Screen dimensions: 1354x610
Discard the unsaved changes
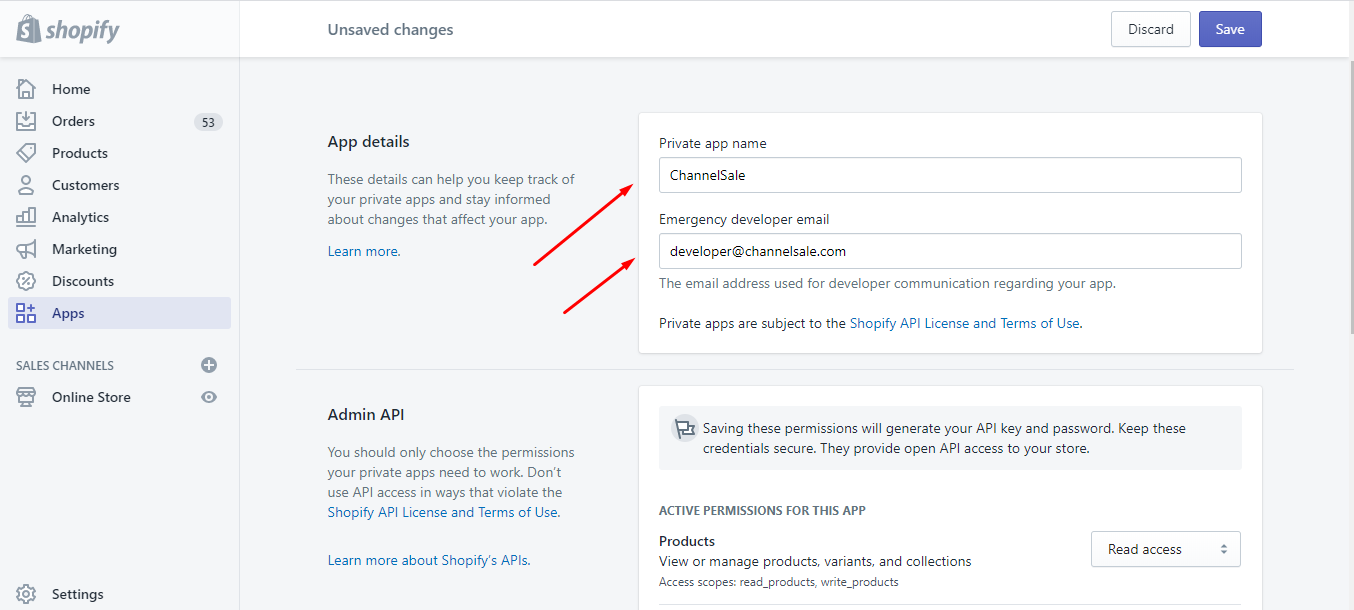click(1151, 29)
